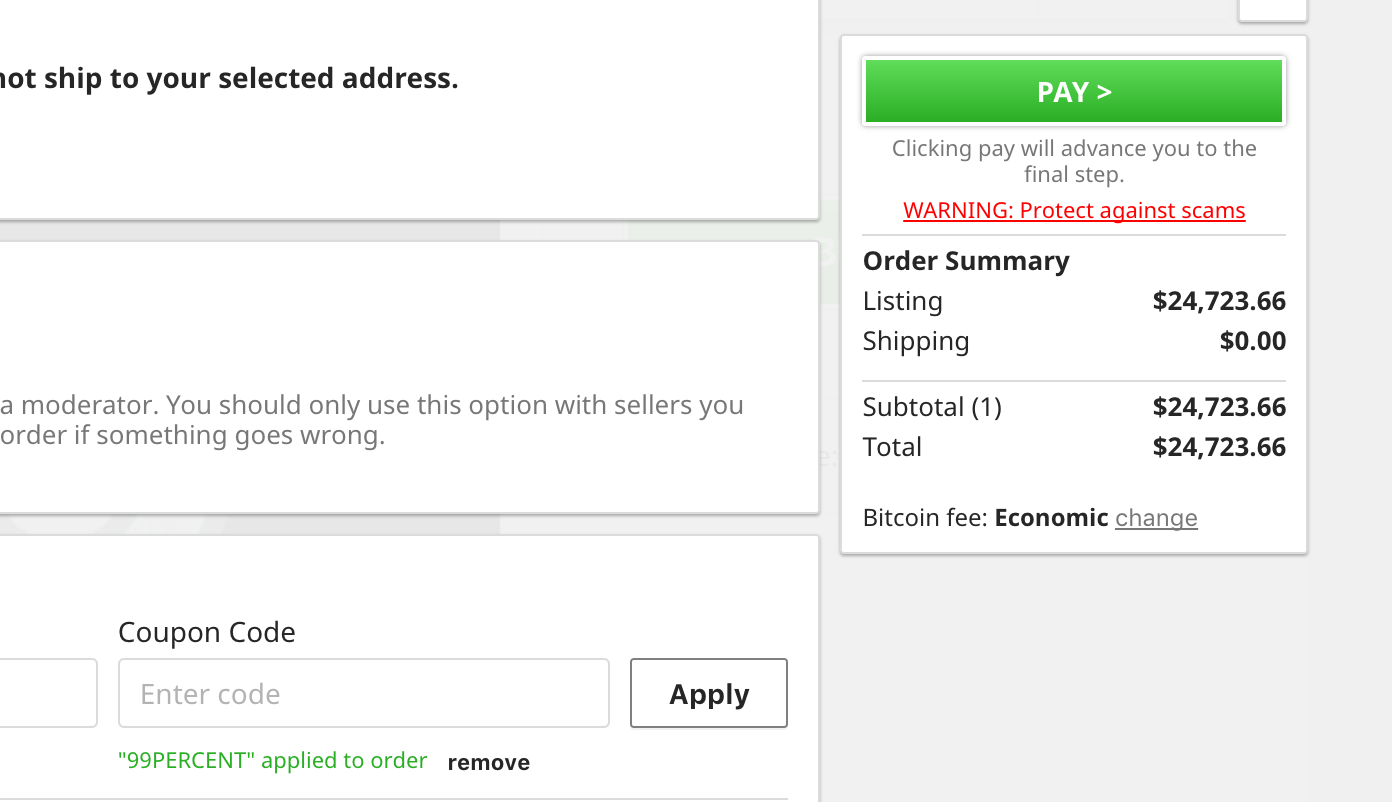Click the Shipping $0.00 value
Viewport: 1392px width, 802px height.
[1252, 340]
